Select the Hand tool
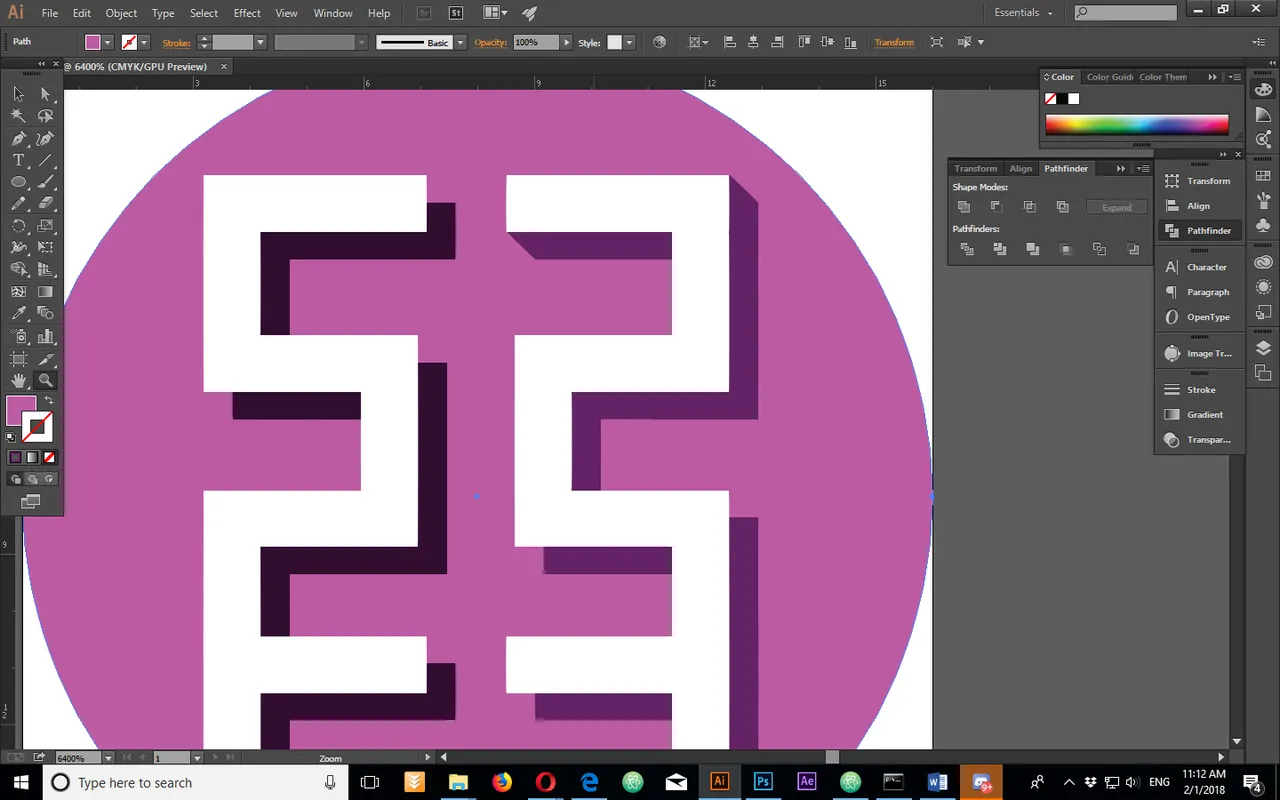 point(18,380)
